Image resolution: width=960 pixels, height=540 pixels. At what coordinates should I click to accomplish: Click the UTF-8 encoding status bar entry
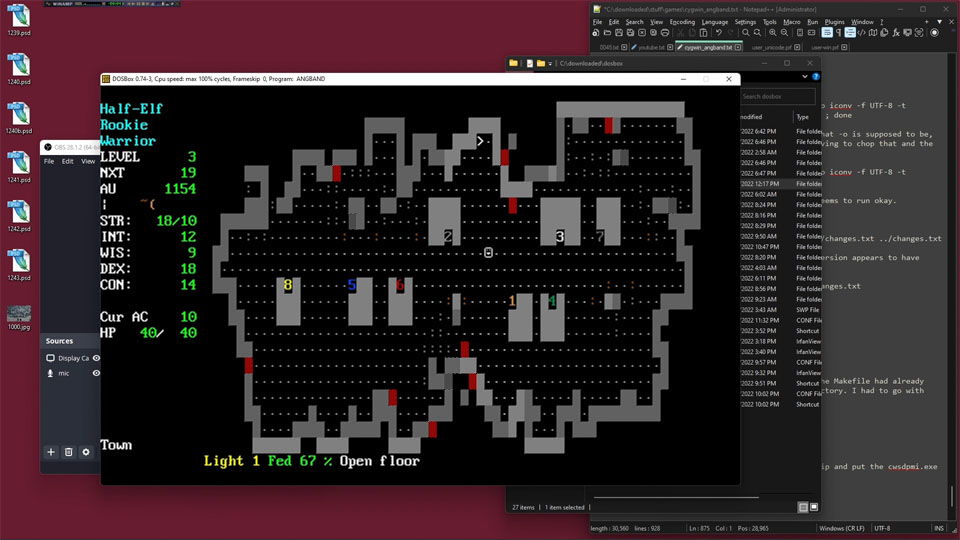click(882, 528)
